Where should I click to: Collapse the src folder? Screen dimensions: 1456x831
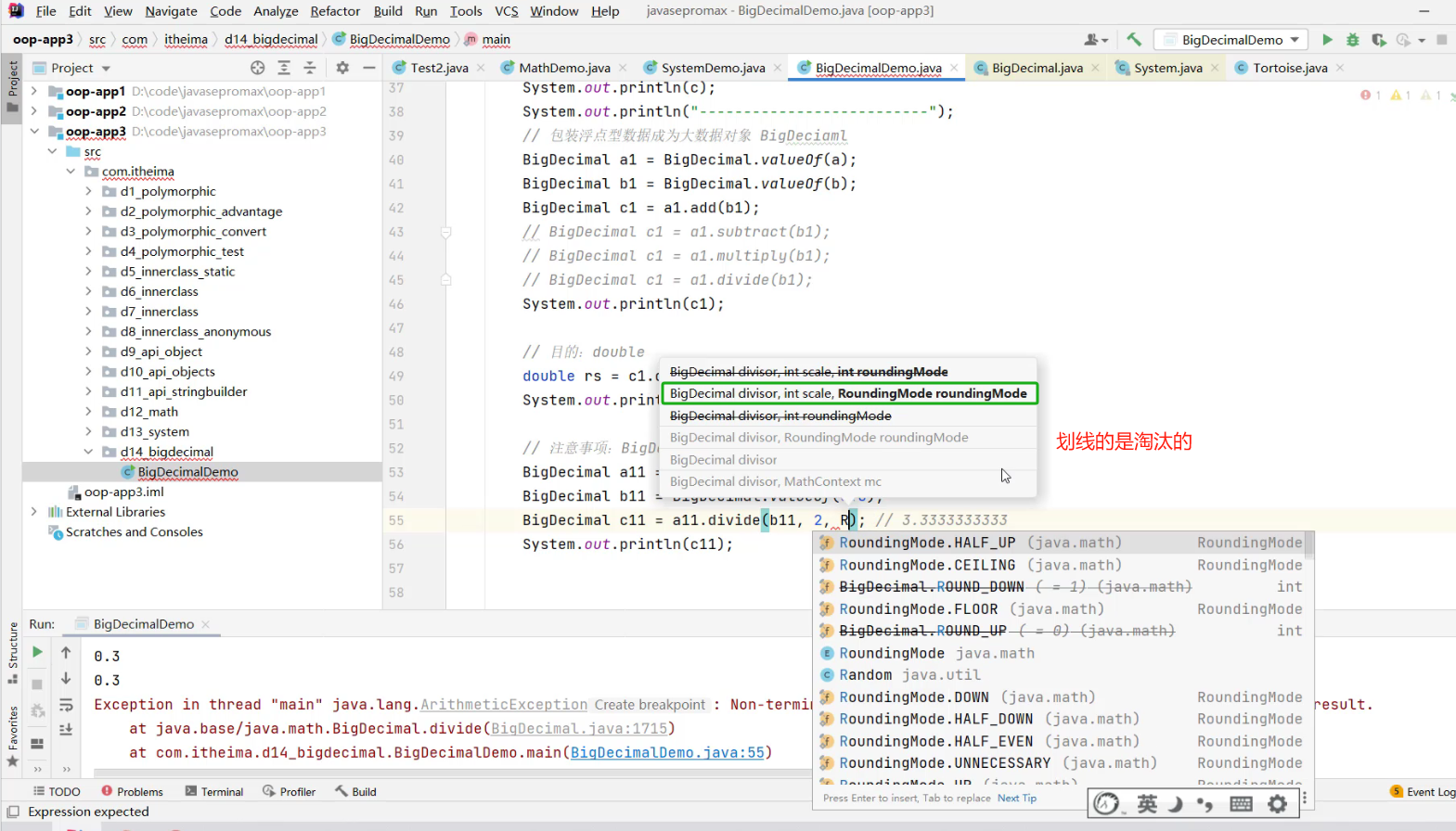pyautogui.click(x=52, y=151)
